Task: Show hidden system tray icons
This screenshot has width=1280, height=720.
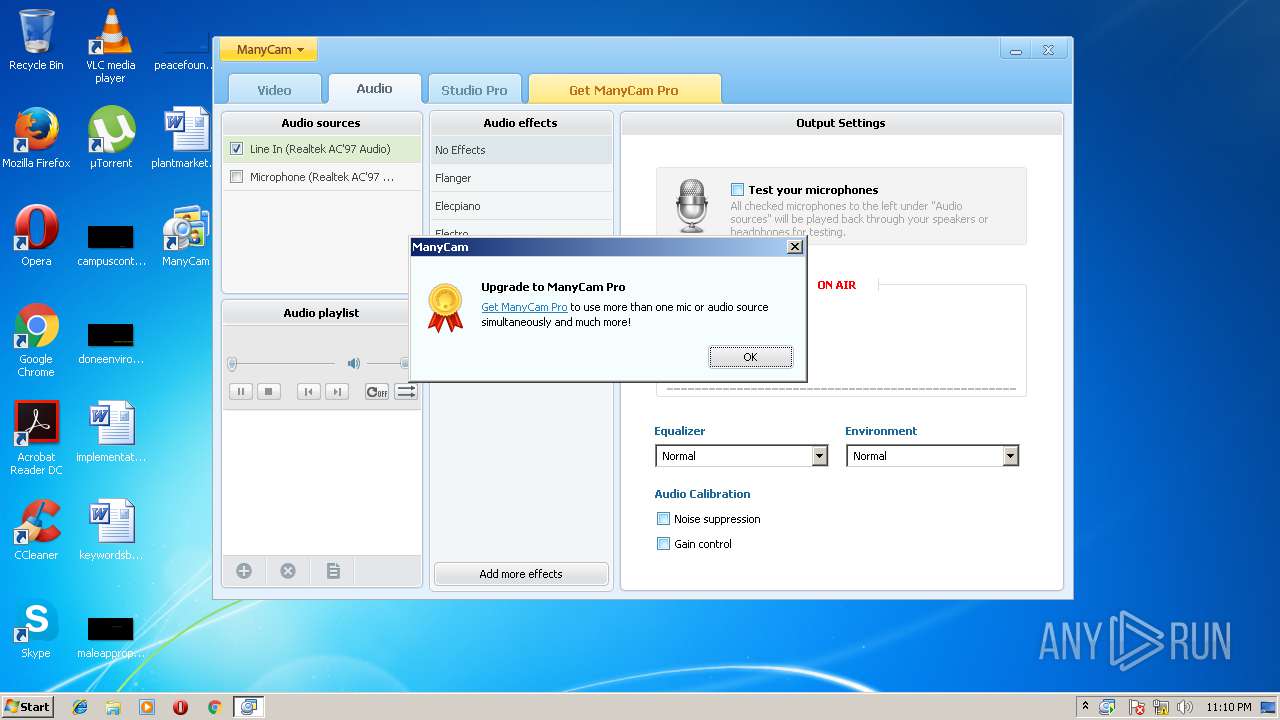Action: pyautogui.click(x=1085, y=707)
